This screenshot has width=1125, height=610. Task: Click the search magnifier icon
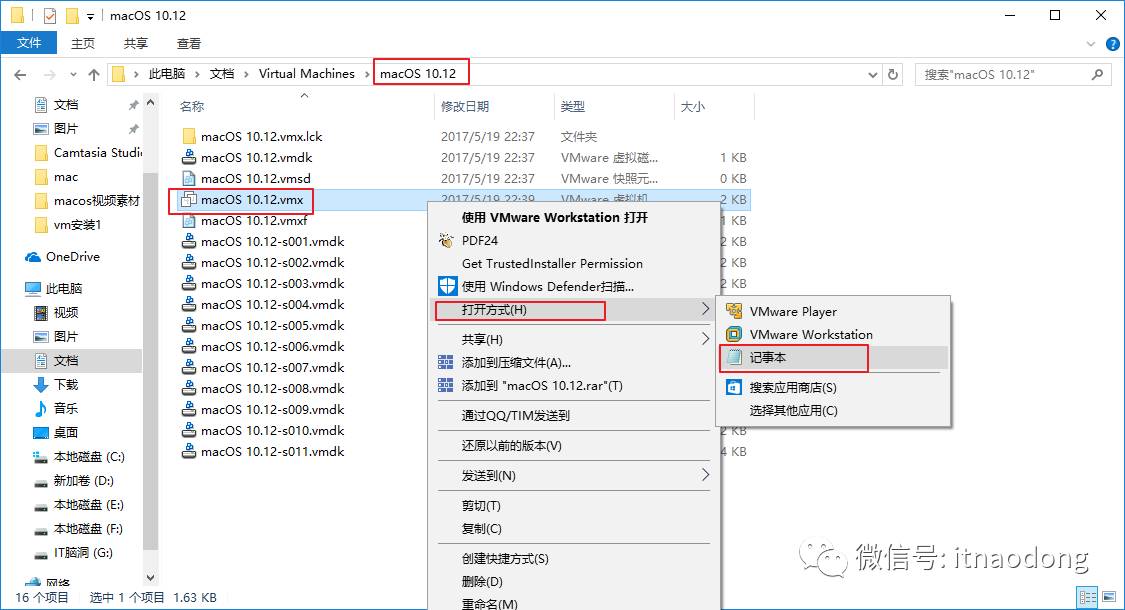1097,74
